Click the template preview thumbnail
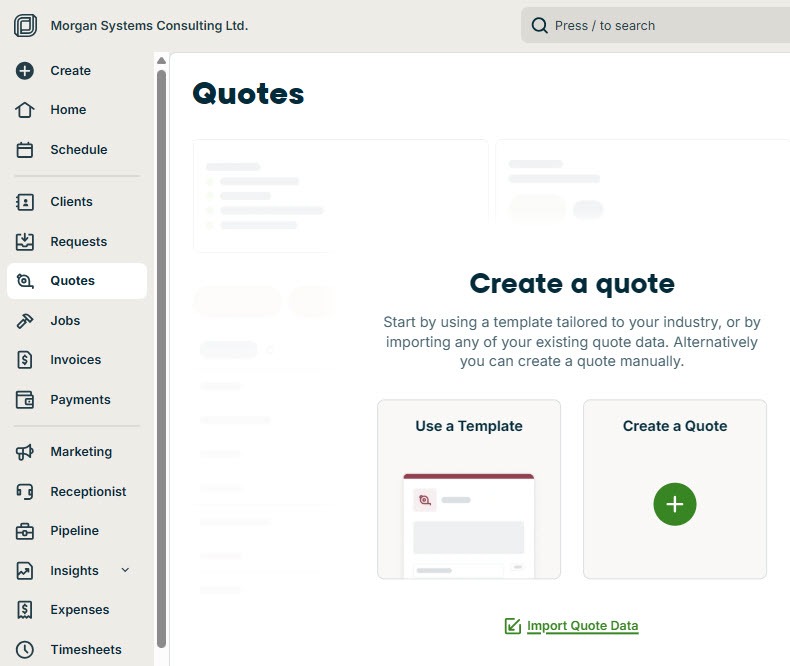The width and height of the screenshot is (790, 666). [469, 525]
